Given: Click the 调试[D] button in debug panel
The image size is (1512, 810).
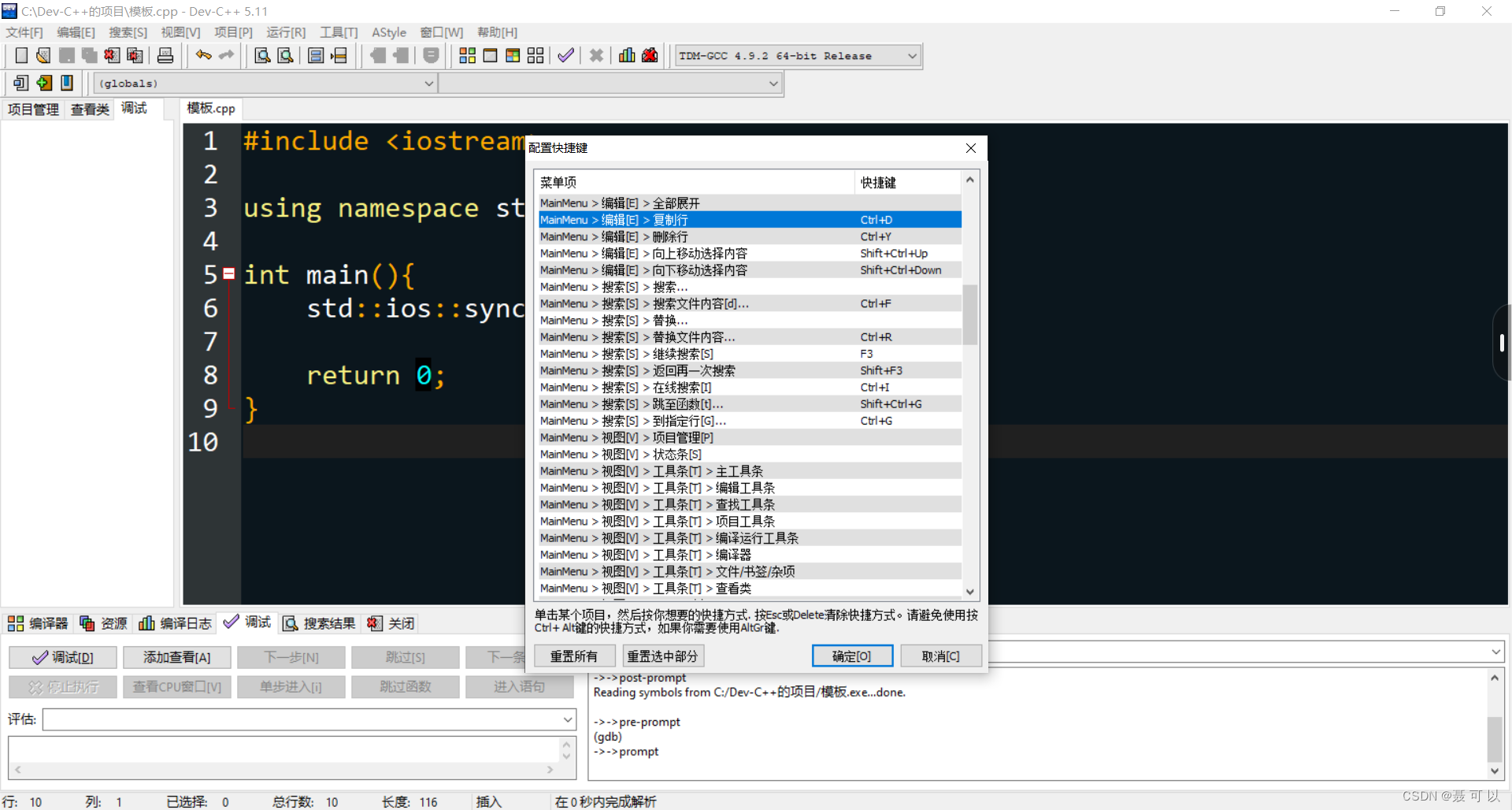Looking at the screenshot, I should click(63, 657).
